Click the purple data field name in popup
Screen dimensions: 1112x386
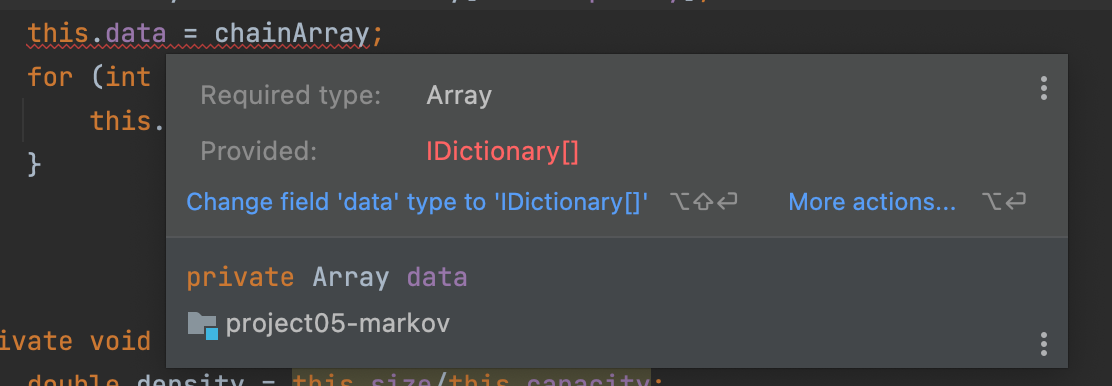pyautogui.click(x=437, y=277)
